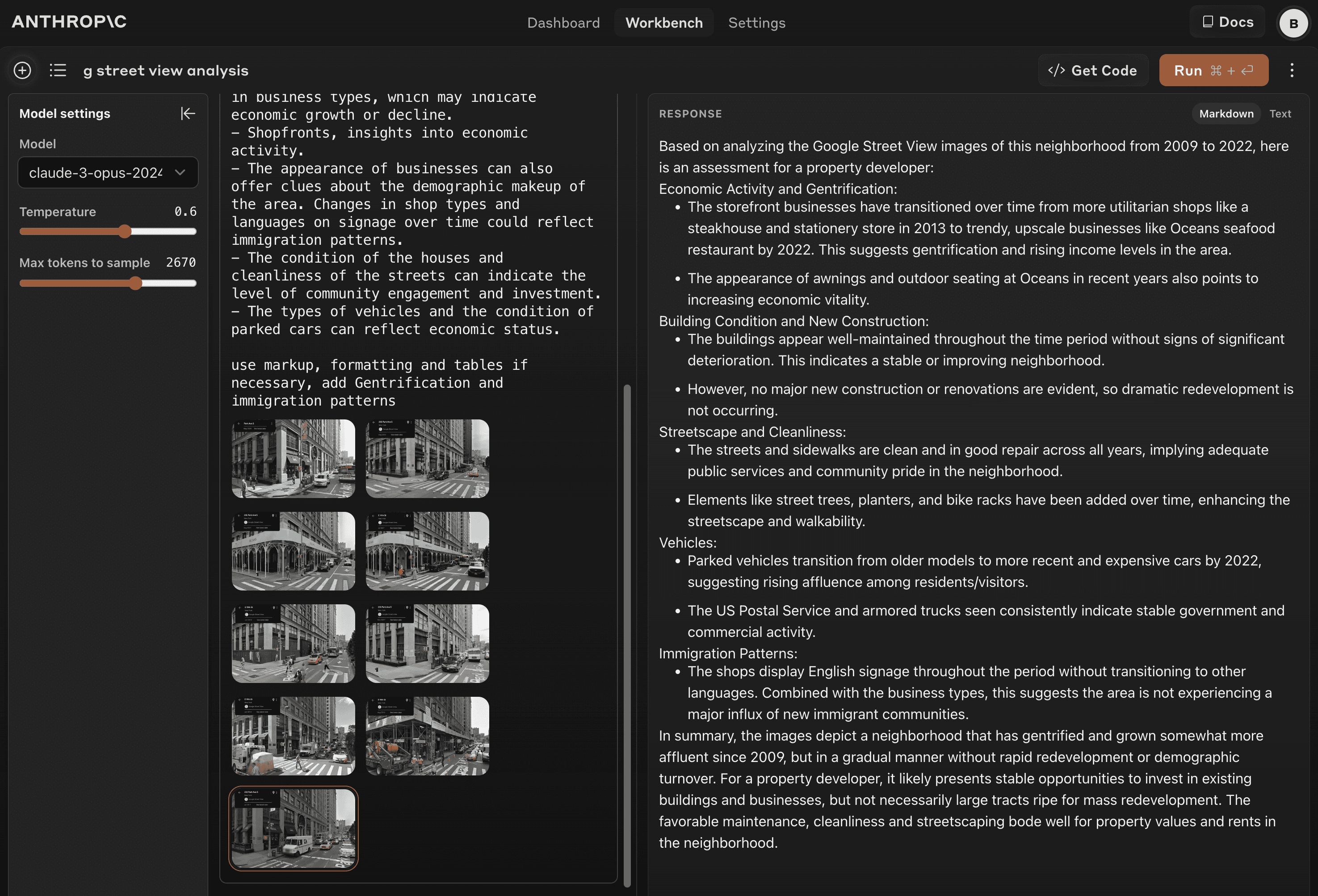
Task: Open the user avatar B menu
Action: (1293, 23)
